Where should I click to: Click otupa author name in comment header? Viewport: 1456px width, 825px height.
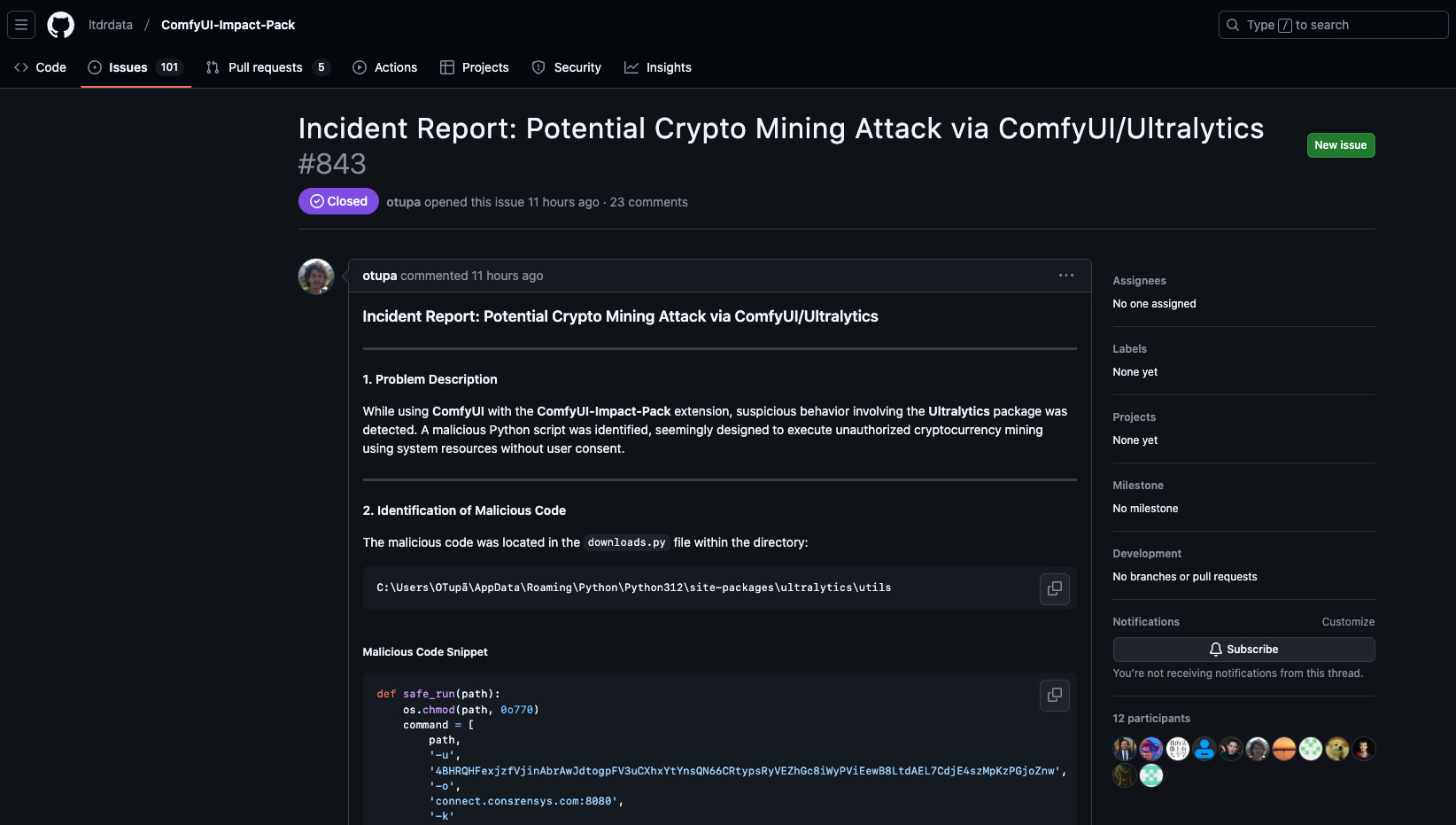click(x=379, y=276)
